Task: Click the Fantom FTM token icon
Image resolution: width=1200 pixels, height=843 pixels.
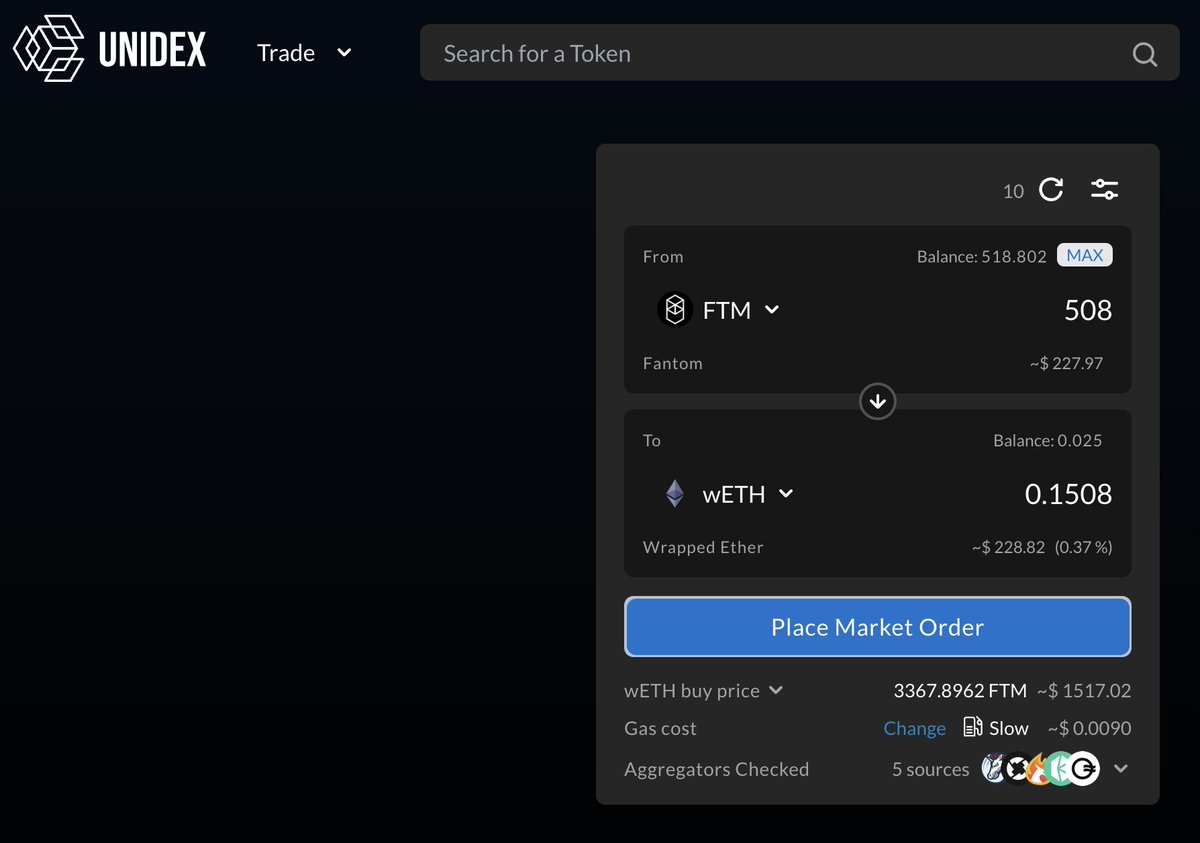Action: (675, 310)
